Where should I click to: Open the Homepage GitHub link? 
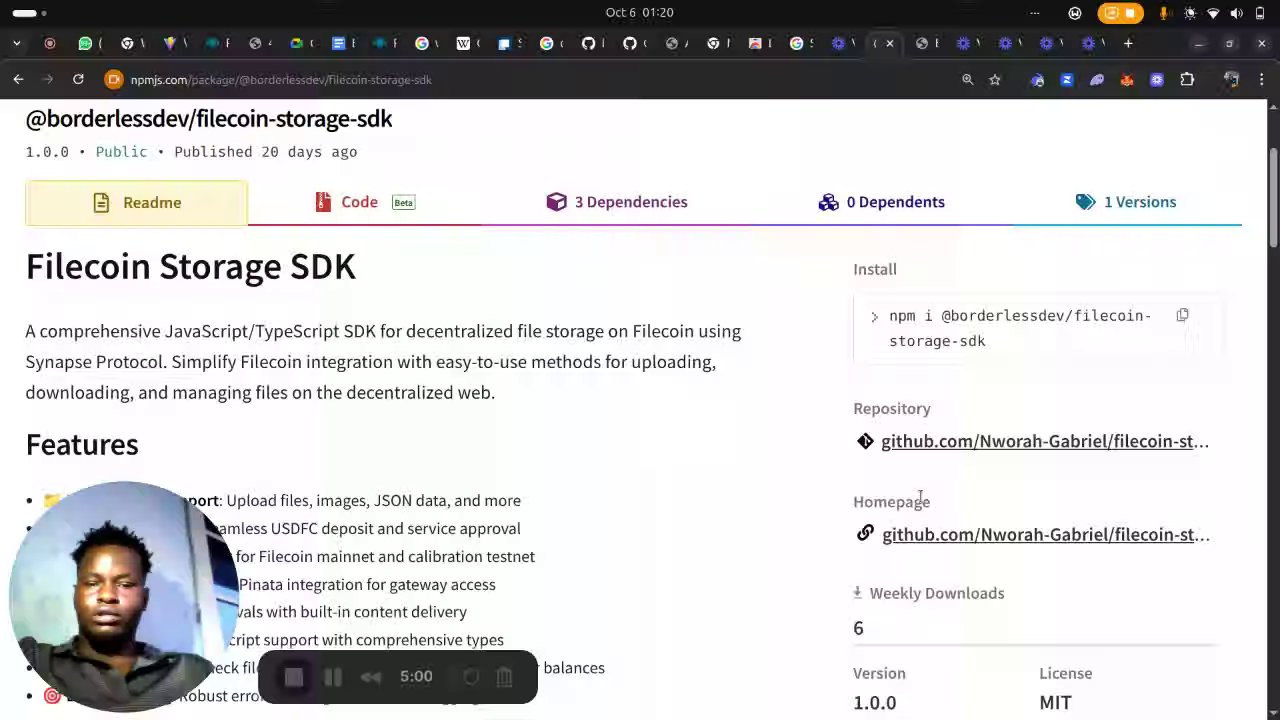click(1046, 534)
